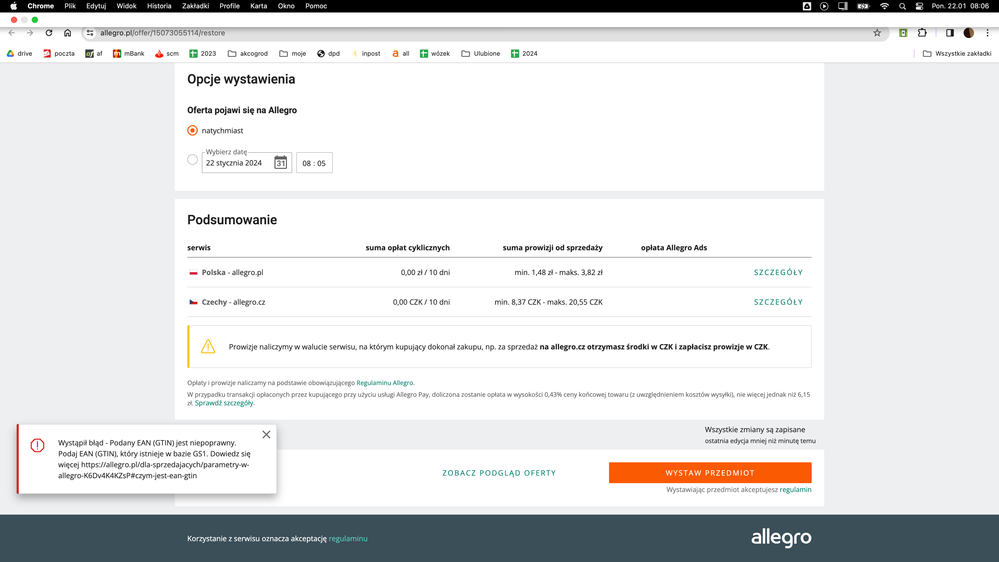
Task: Open the Historia menu
Action: point(159,6)
